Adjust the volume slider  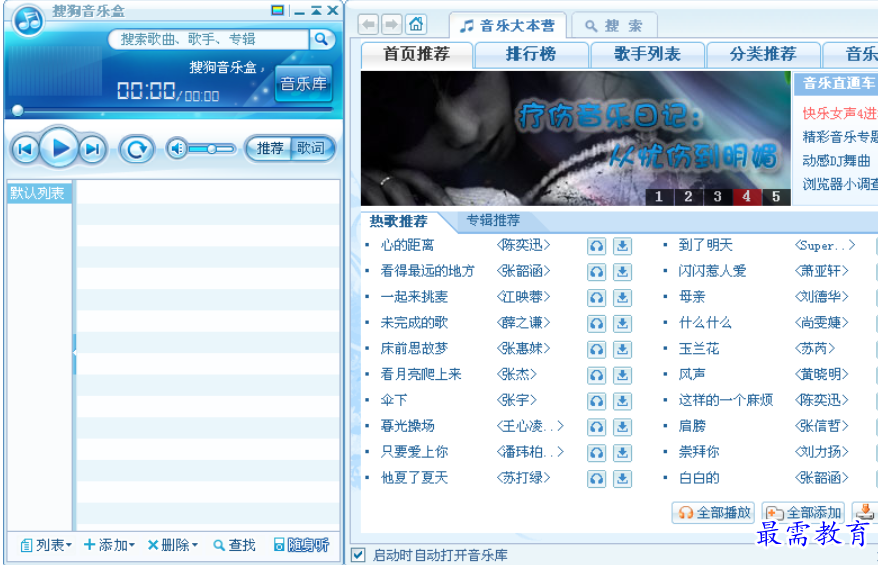click(x=212, y=149)
